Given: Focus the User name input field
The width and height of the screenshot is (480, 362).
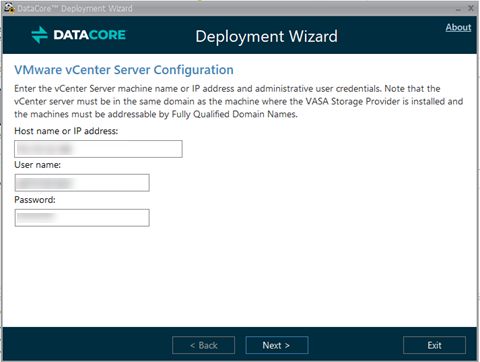Looking at the screenshot, I should pos(82,183).
